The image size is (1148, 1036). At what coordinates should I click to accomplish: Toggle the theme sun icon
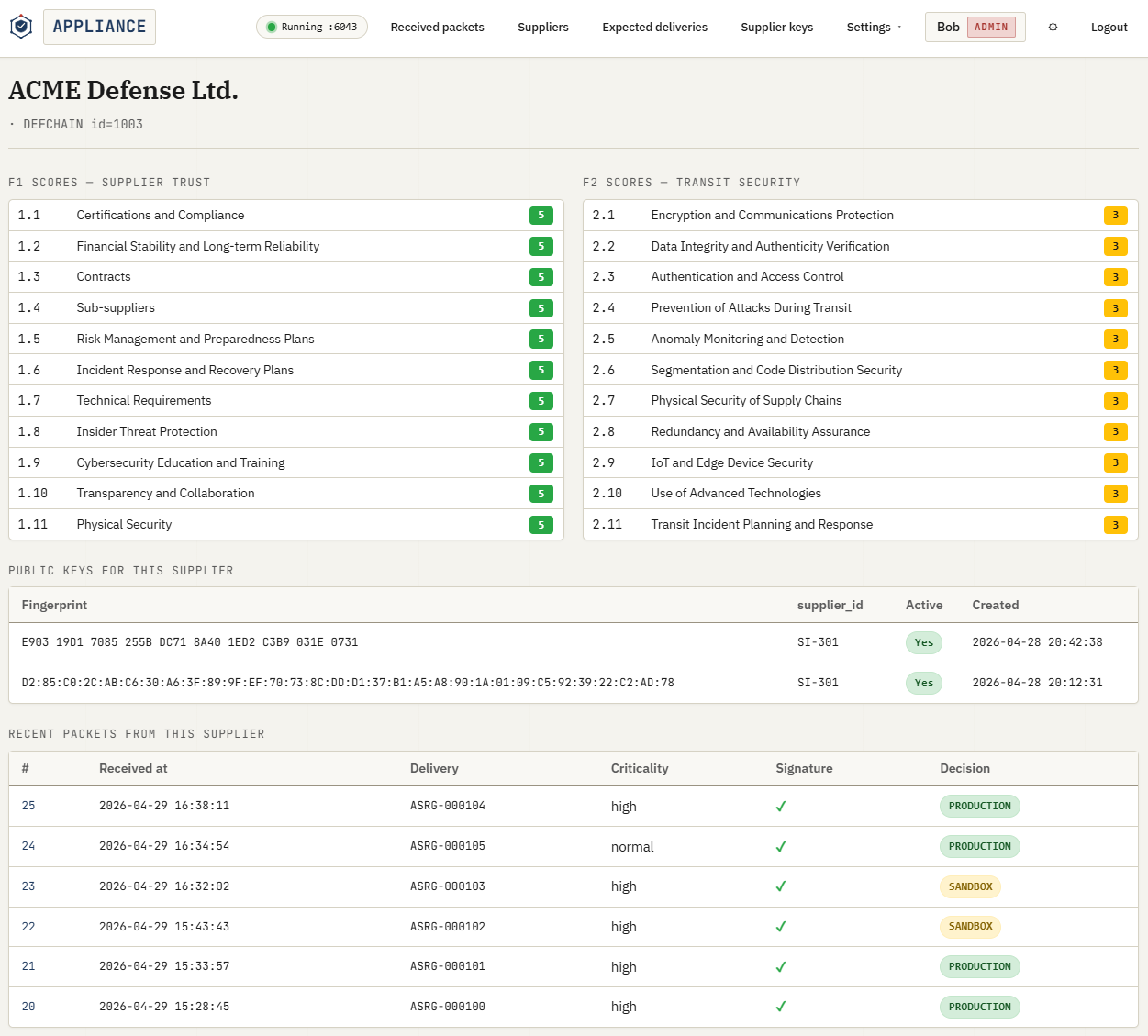[1053, 28]
